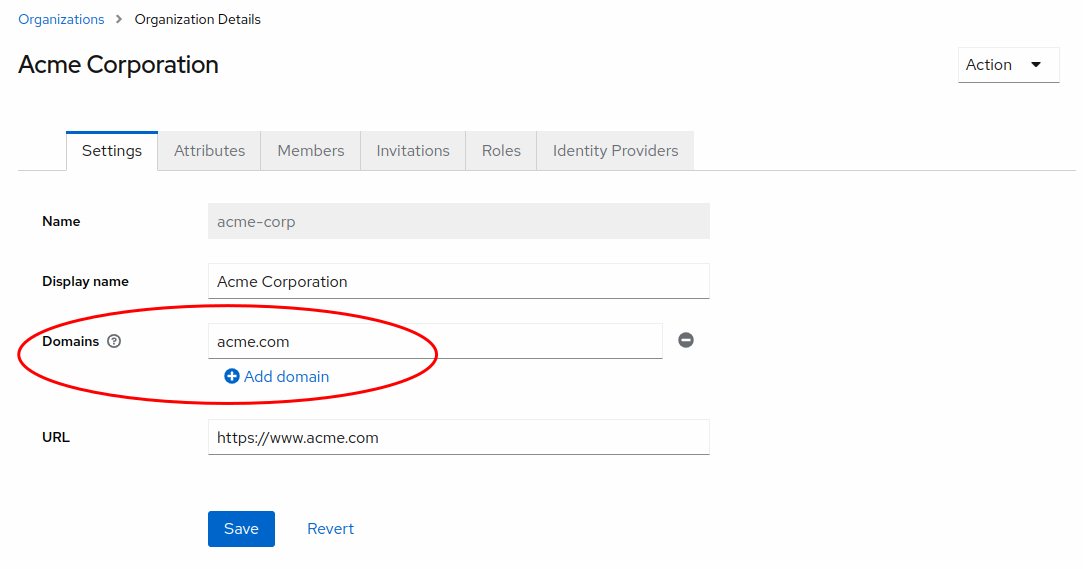Click the Acme Corporation page heading
Viewport: 1083px width, 569px height.
pos(118,65)
